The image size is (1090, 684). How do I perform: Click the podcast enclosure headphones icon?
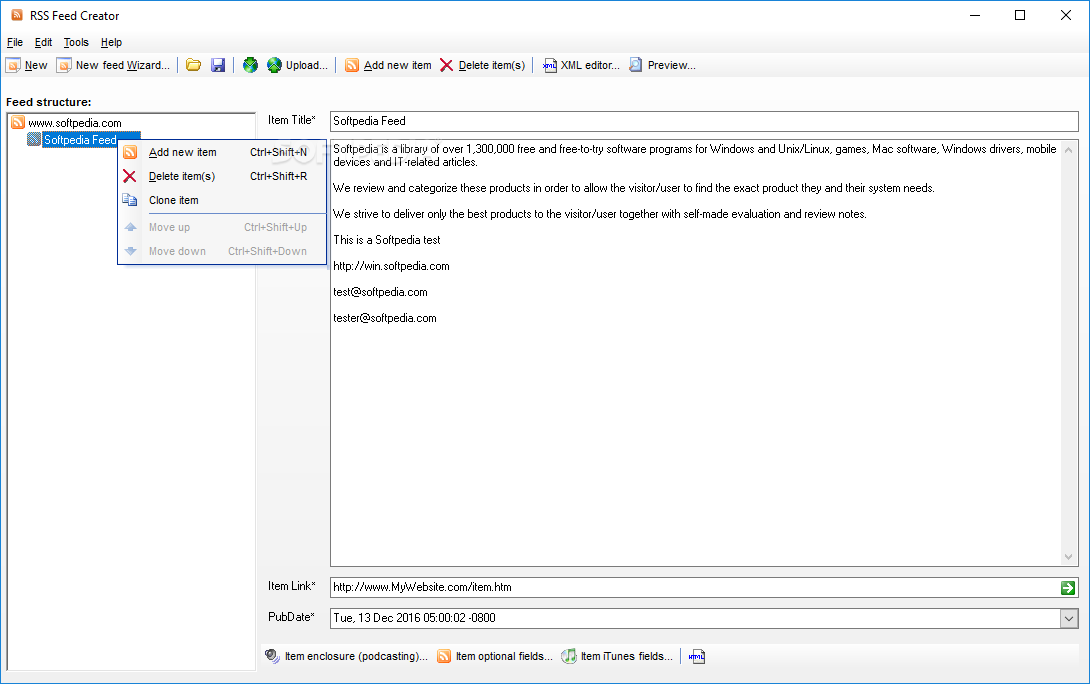tap(272, 656)
